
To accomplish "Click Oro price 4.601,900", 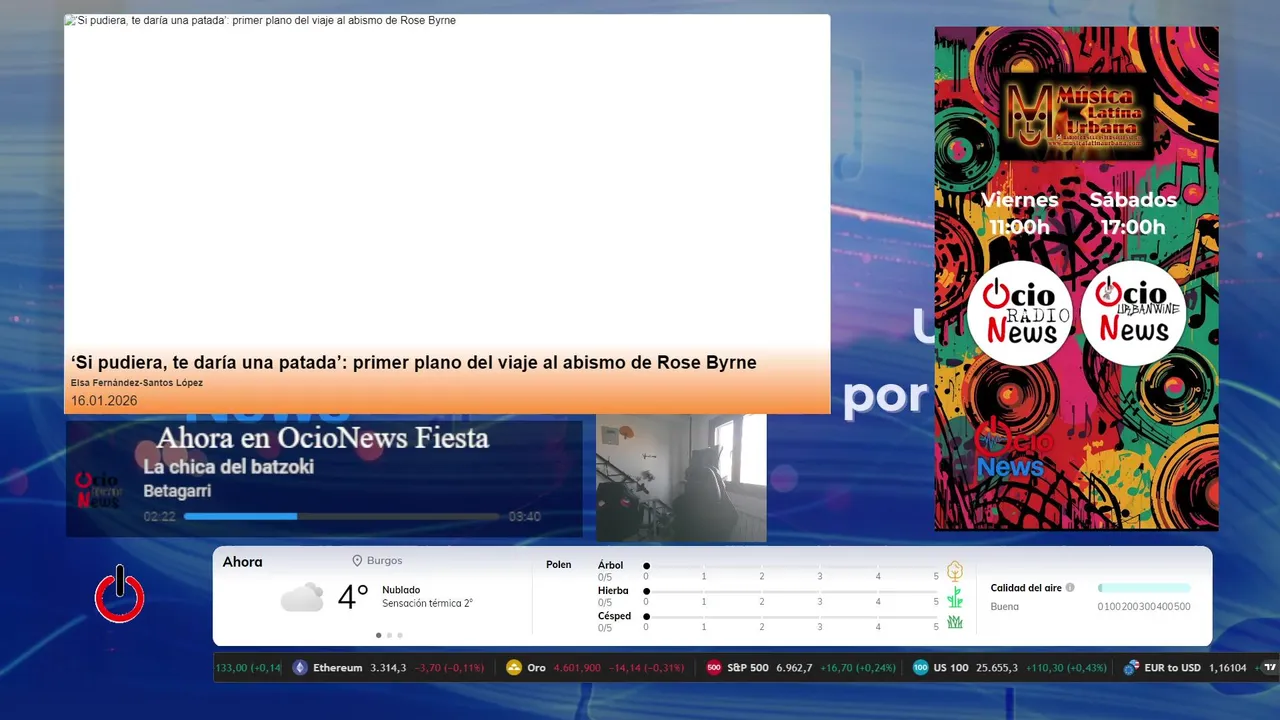I will 577,668.
